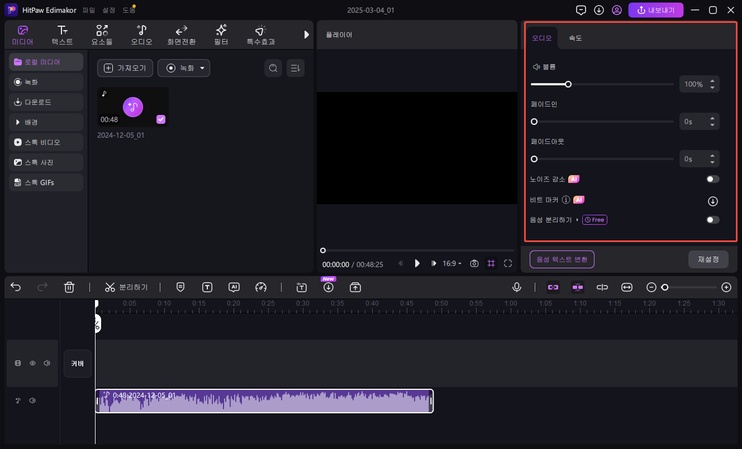Switch to the 속도 speed tab
This screenshot has width=742, height=449.
[x=575, y=37]
